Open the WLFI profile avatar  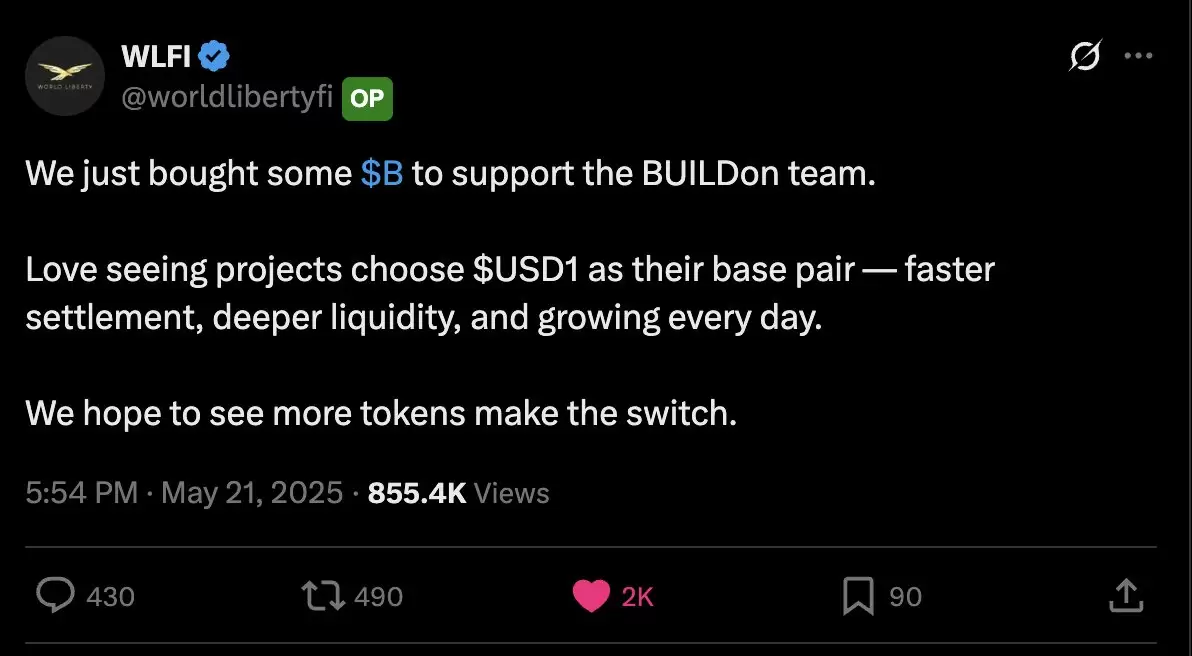65,76
